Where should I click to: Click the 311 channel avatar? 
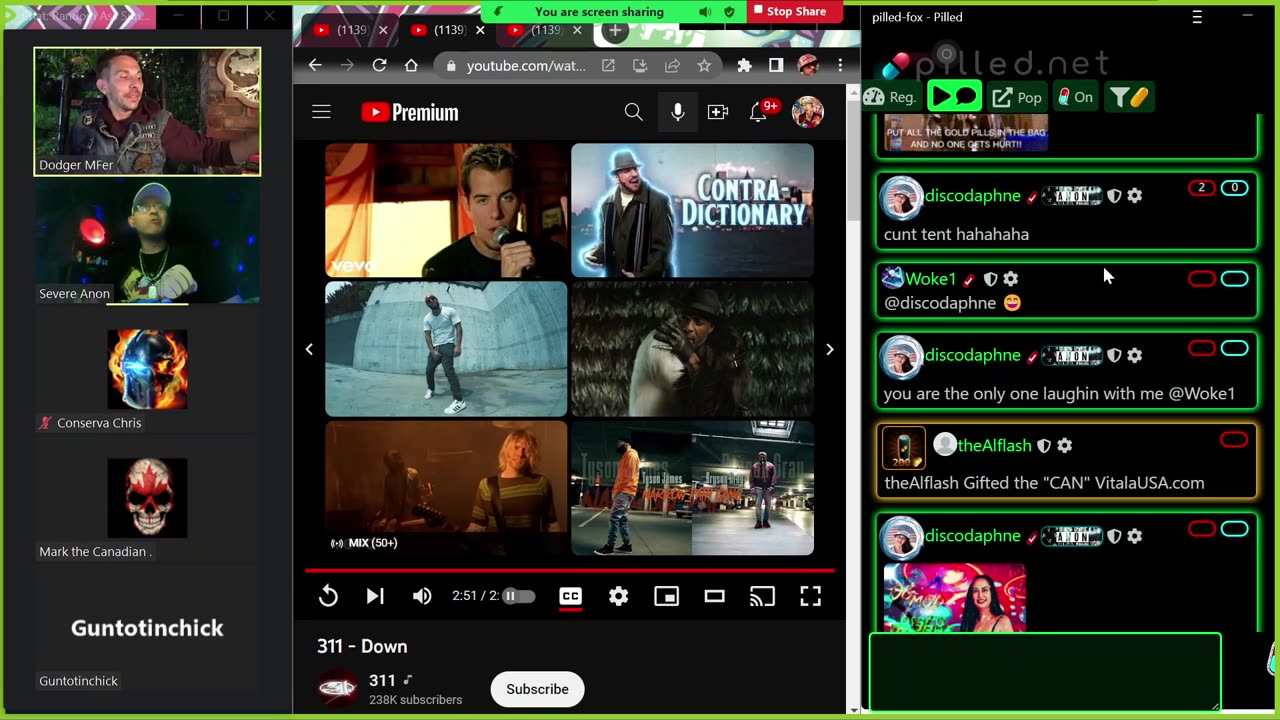[x=337, y=689]
